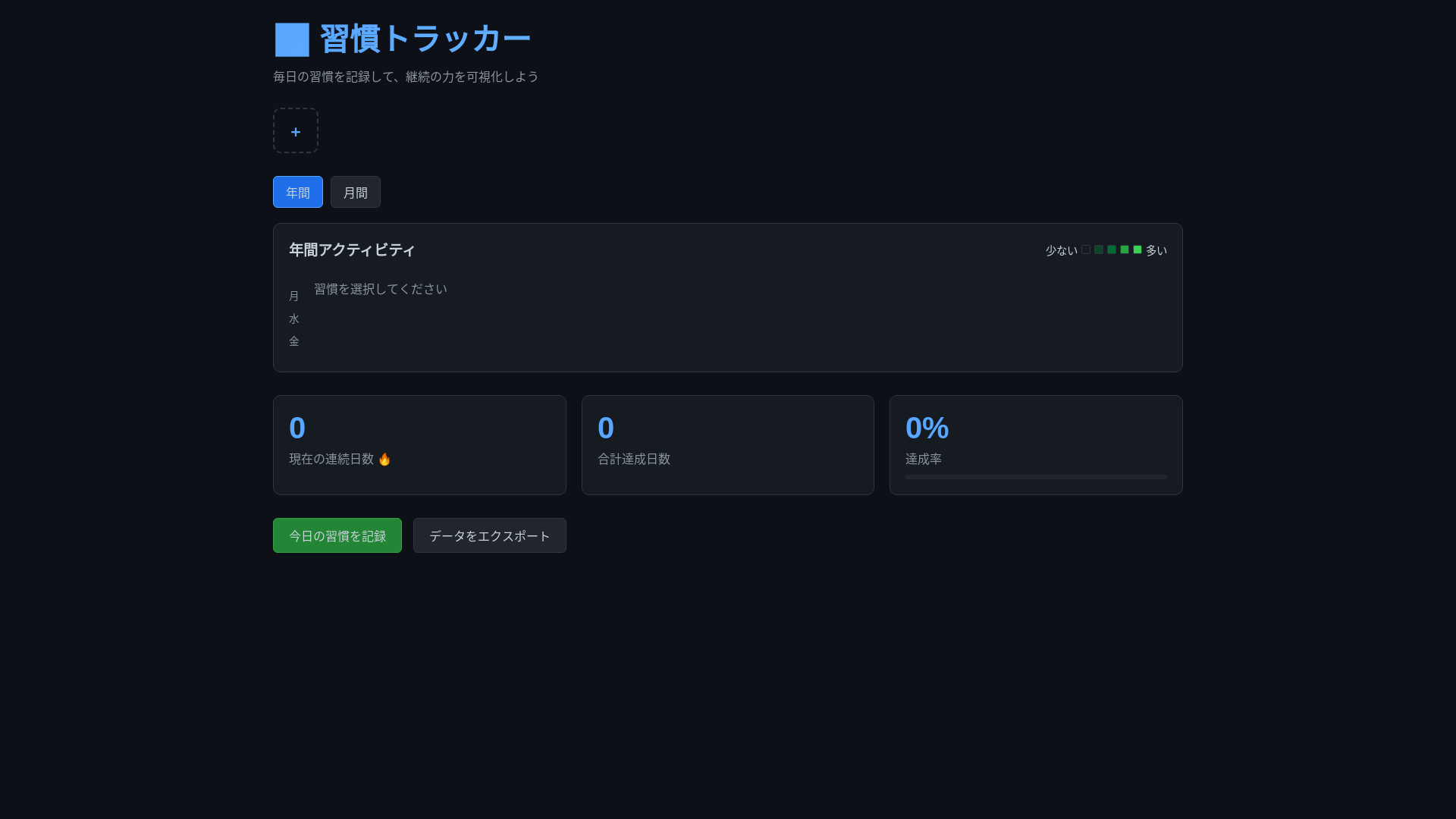The height and width of the screenshot is (819, 1456).
Task: Click the 月 weekday label
Action: click(294, 296)
